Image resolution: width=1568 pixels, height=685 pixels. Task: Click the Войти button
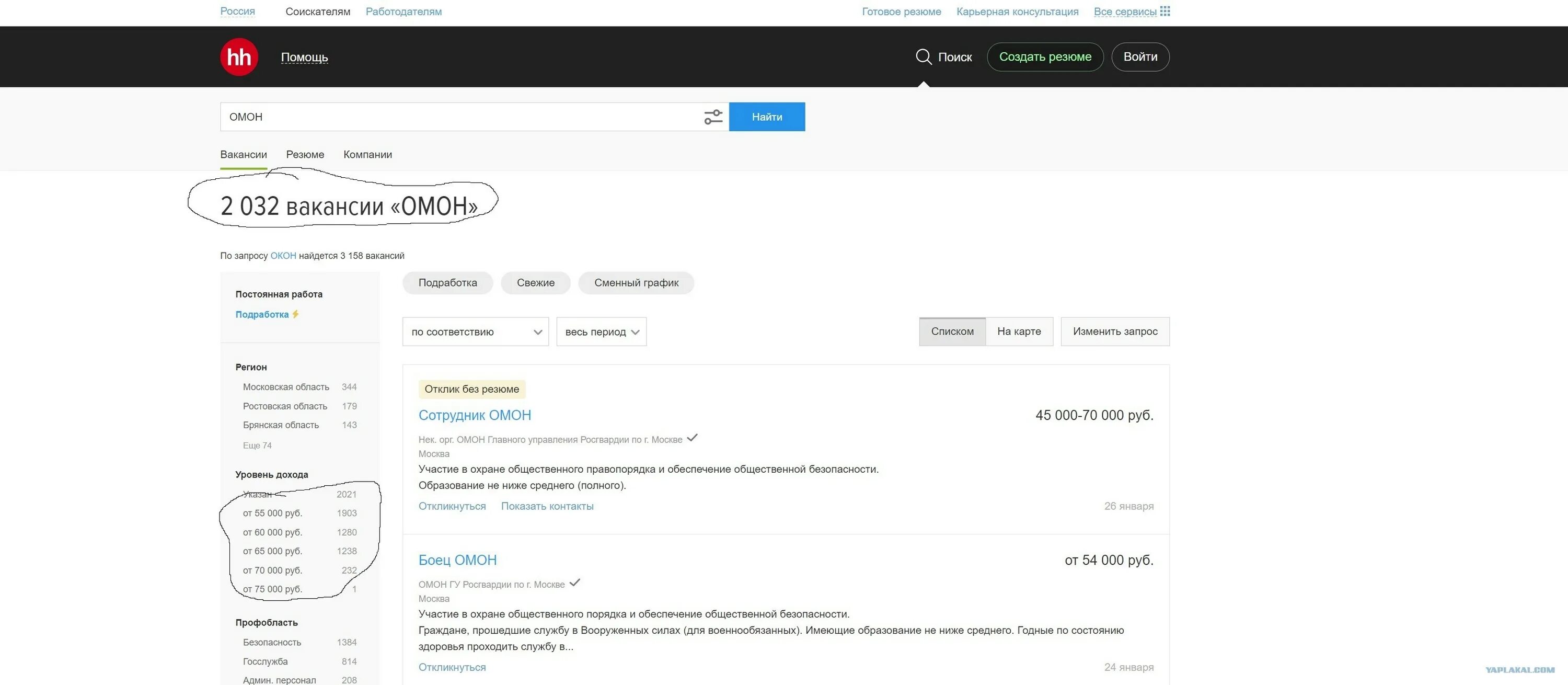(1140, 56)
